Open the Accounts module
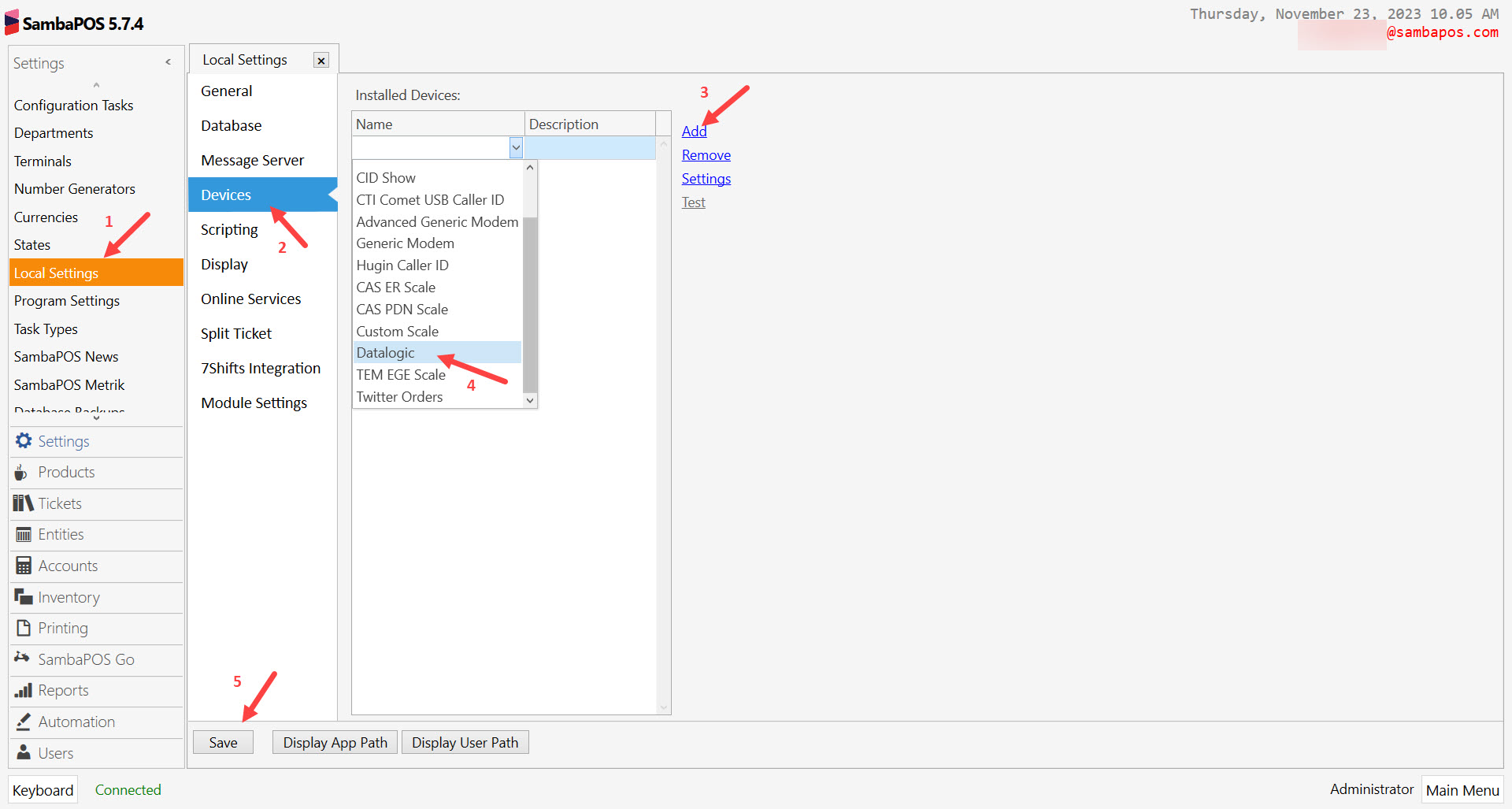The image size is (1512, 809). coord(67,566)
